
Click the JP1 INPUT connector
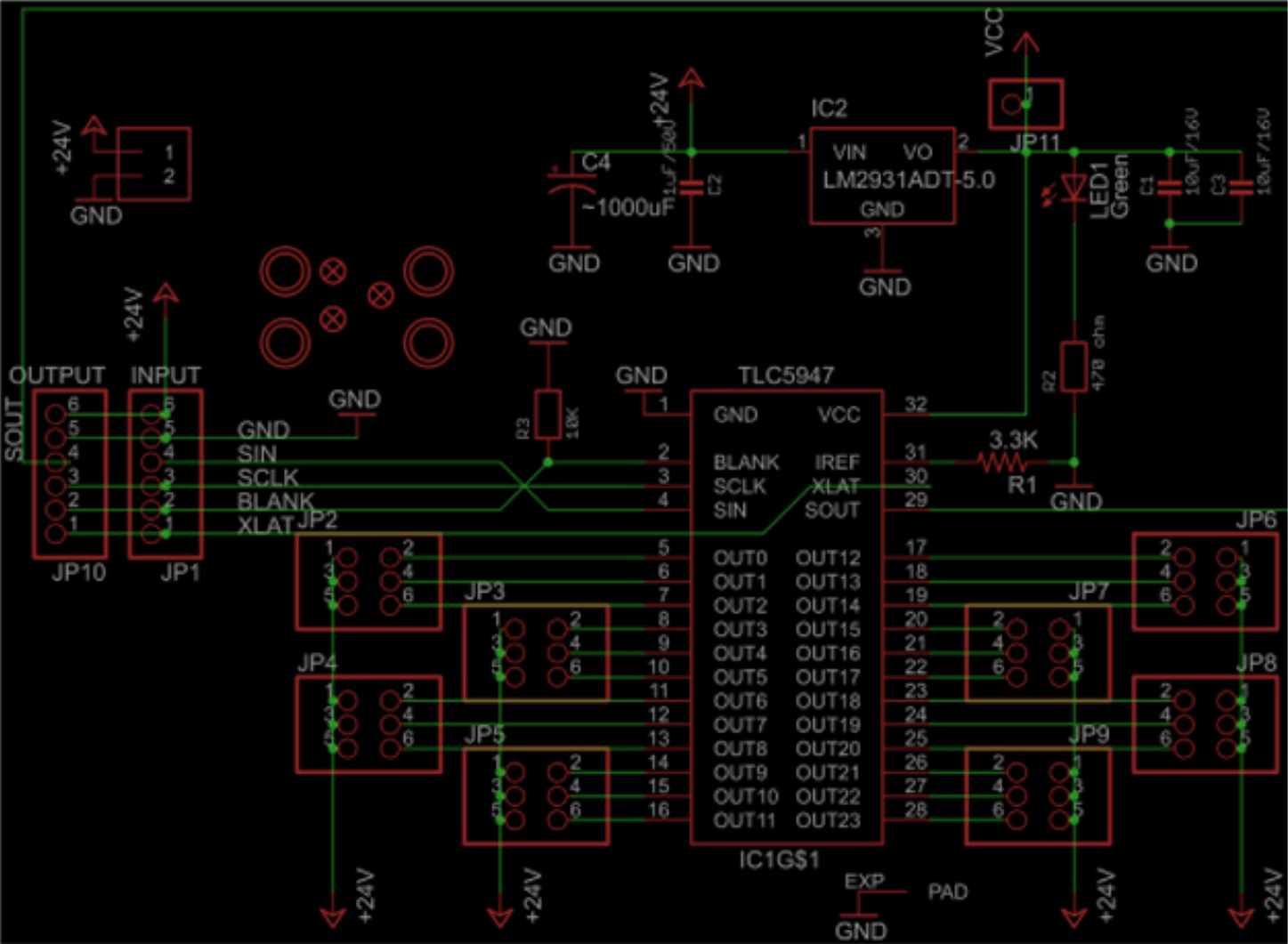click(166, 473)
